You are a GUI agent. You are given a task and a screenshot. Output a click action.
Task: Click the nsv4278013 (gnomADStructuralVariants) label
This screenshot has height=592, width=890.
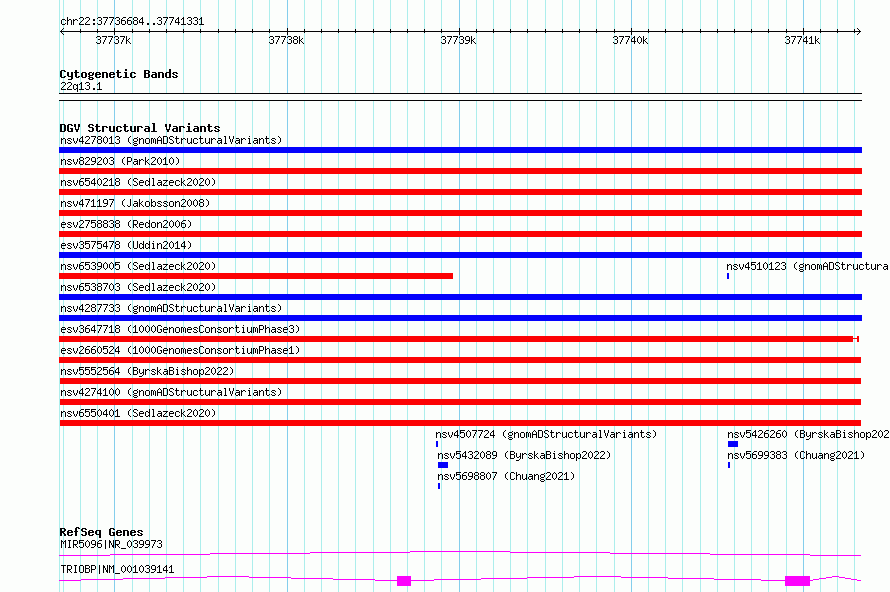tap(171, 140)
